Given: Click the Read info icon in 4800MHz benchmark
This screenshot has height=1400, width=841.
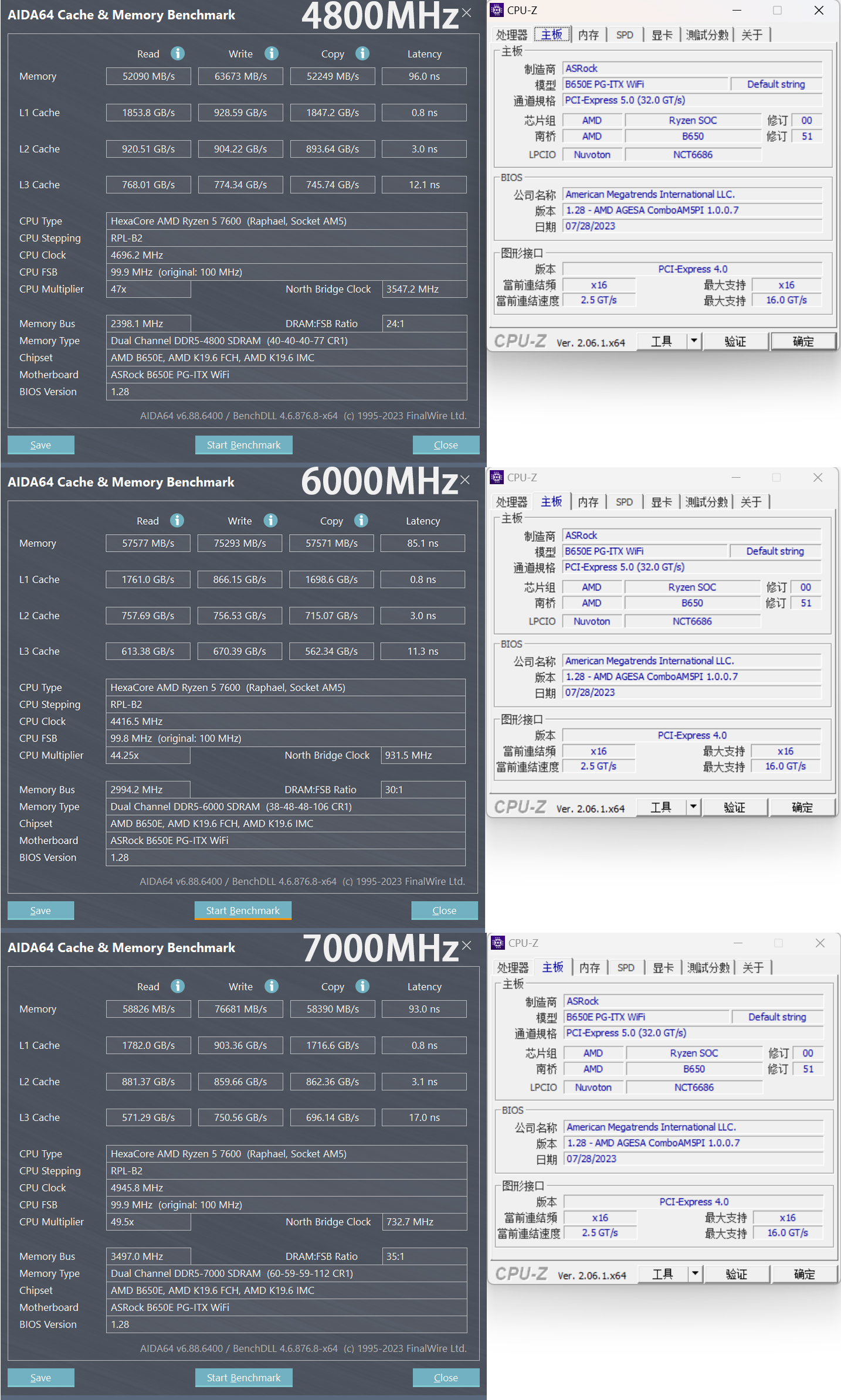Looking at the screenshot, I should coord(178,53).
